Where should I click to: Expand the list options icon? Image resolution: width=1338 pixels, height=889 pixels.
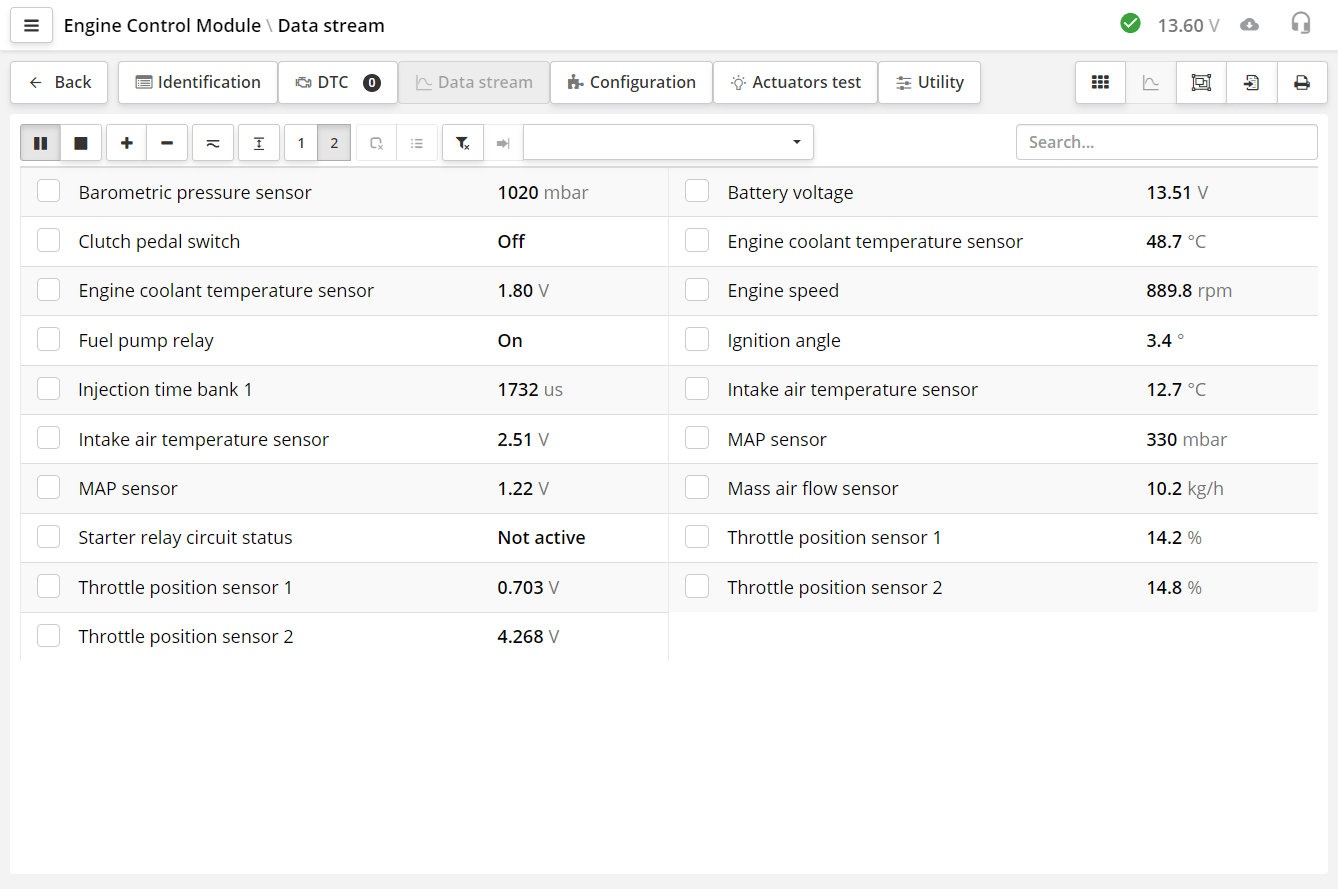(x=418, y=142)
